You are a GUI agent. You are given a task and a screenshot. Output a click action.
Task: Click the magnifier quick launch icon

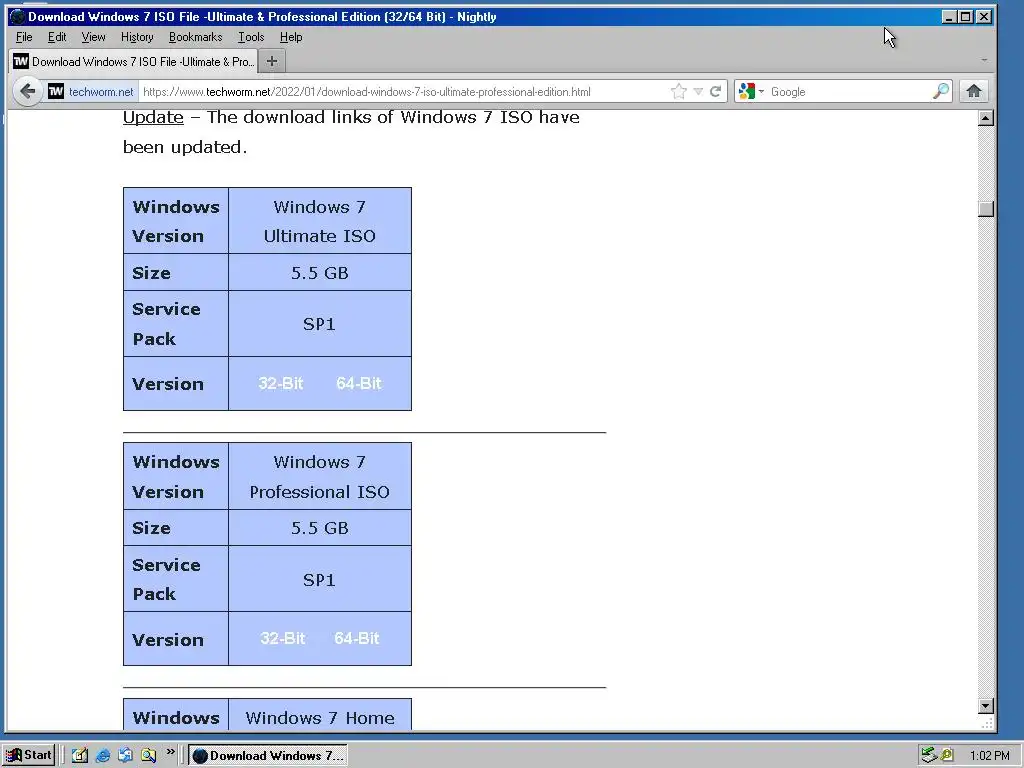tap(149, 756)
